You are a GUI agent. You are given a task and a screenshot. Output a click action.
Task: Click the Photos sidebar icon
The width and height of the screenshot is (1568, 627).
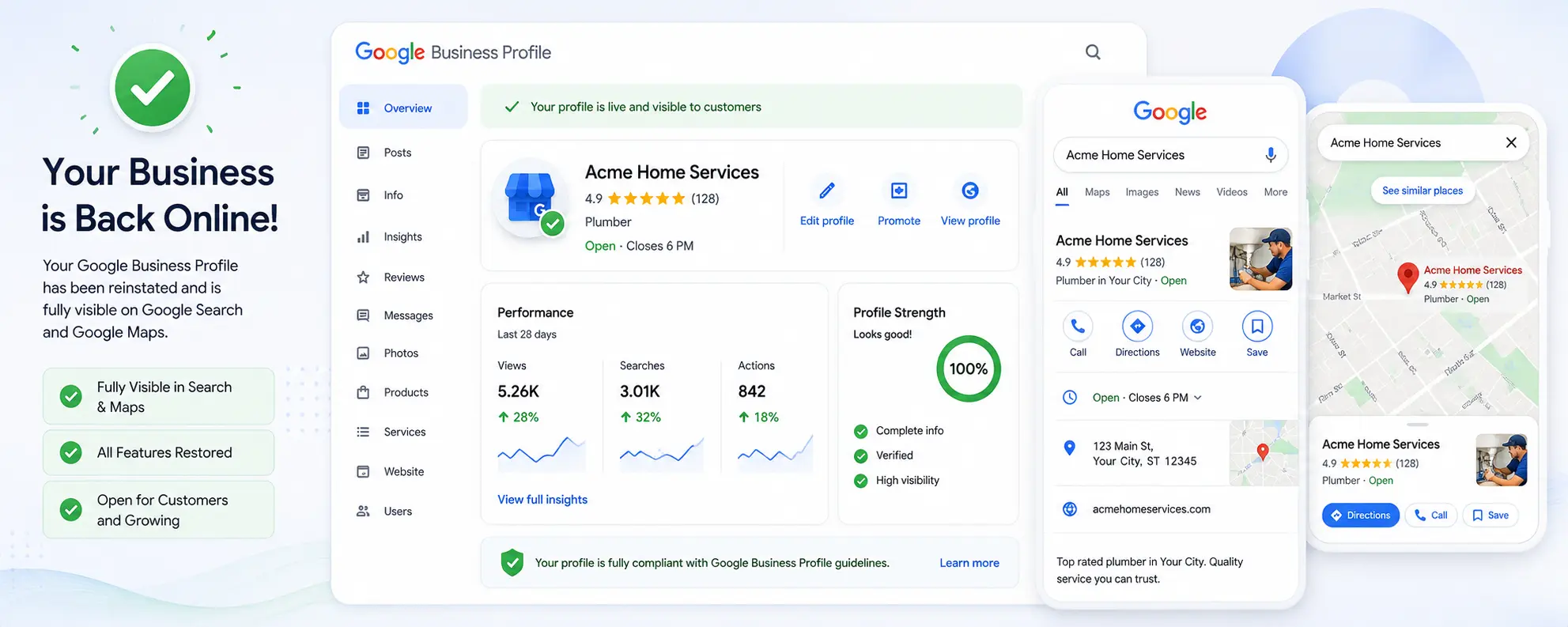pyautogui.click(x=363, y=353)
